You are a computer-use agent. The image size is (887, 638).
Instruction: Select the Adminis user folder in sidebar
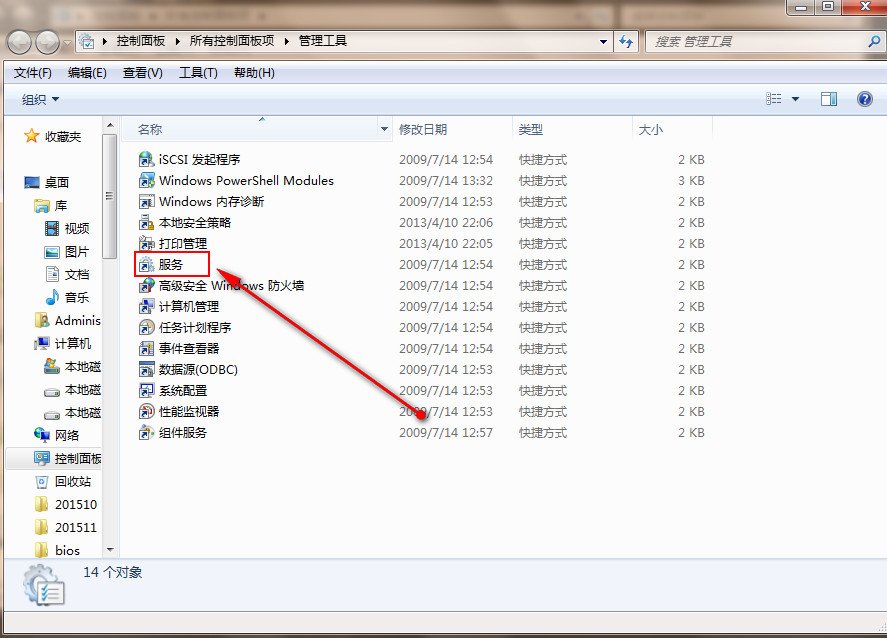click(x=67, y=320)
